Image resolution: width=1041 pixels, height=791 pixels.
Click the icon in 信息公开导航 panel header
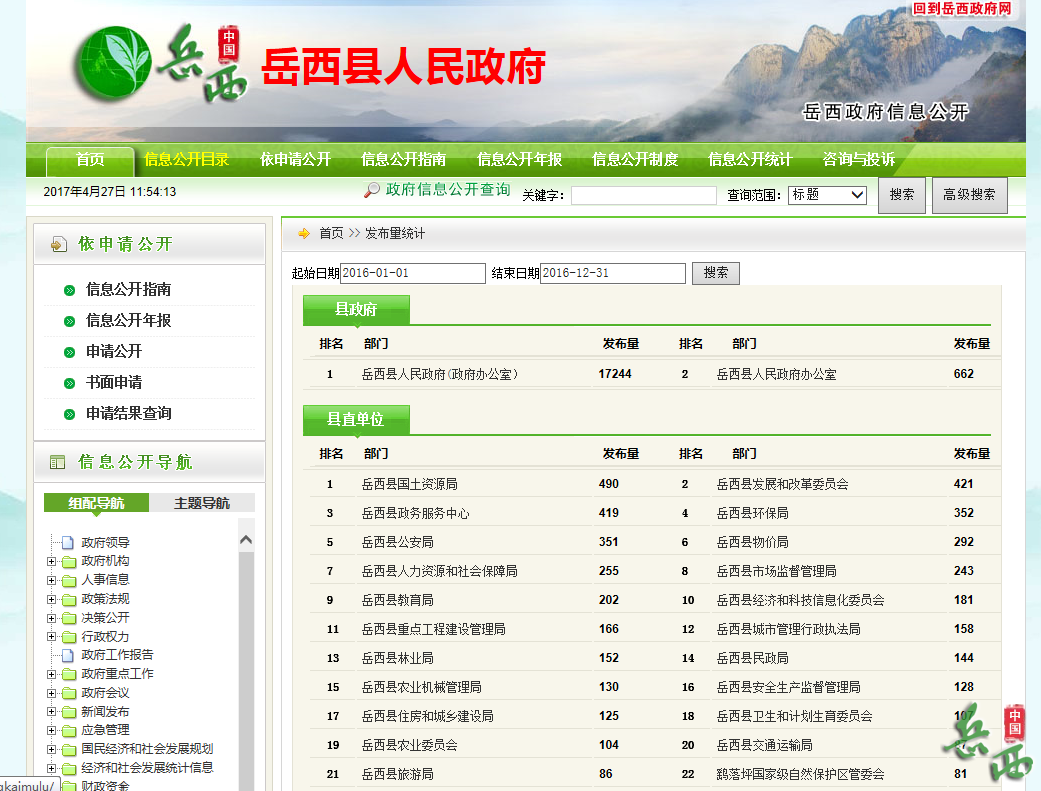[58, 462]
